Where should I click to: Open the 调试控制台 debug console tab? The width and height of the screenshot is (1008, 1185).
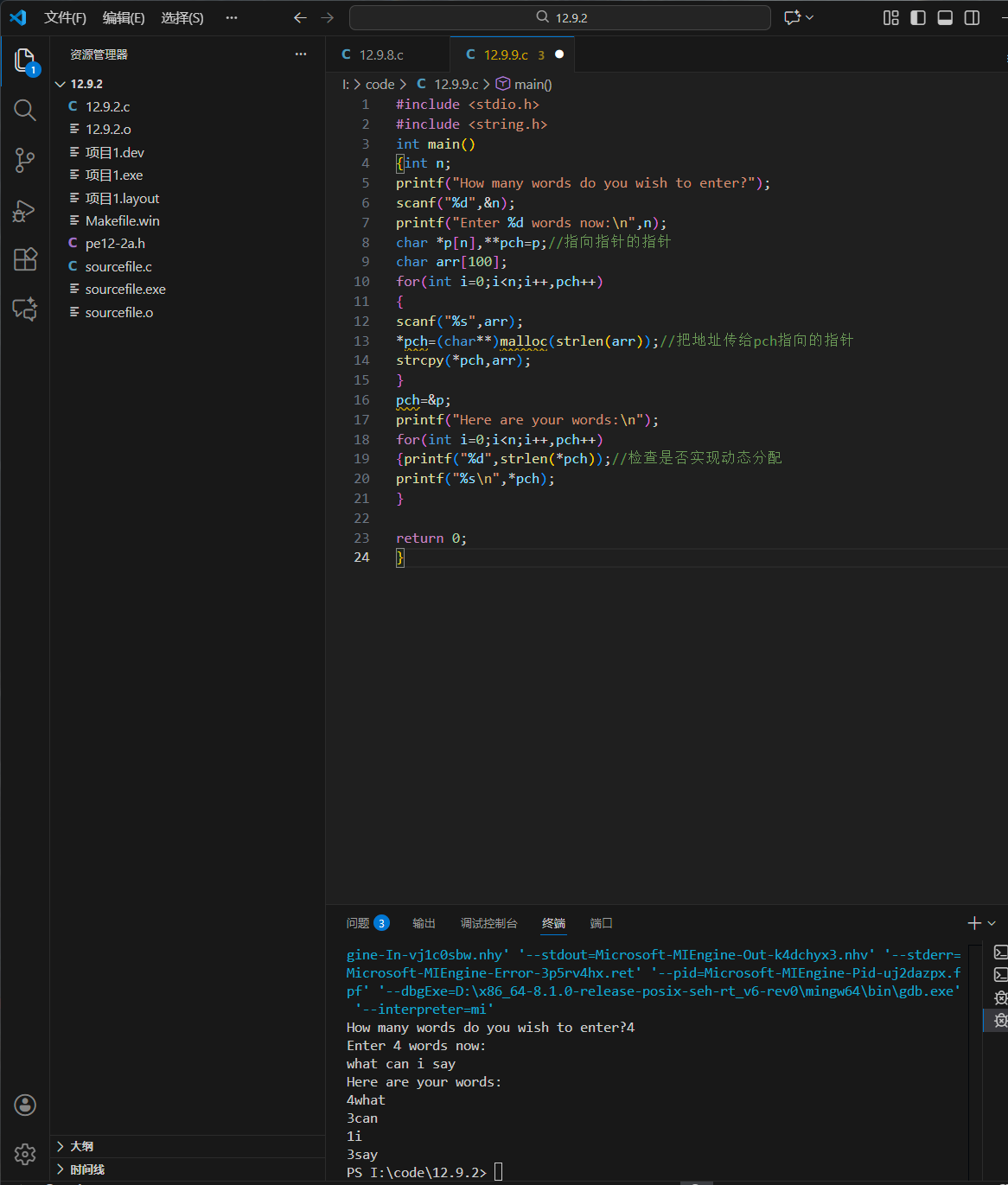tap(488, 923)
